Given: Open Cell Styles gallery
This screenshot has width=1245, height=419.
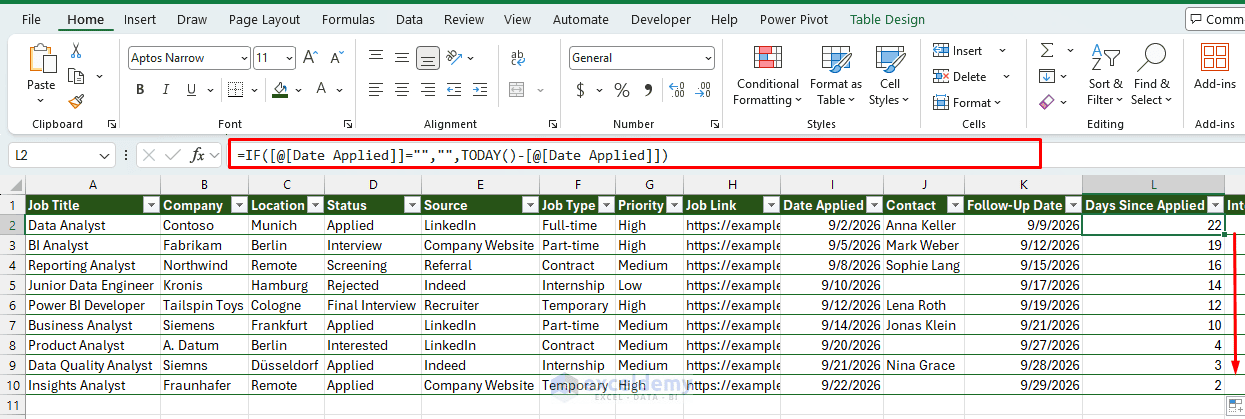Looking at the screenshot, I should coord(889,76).
